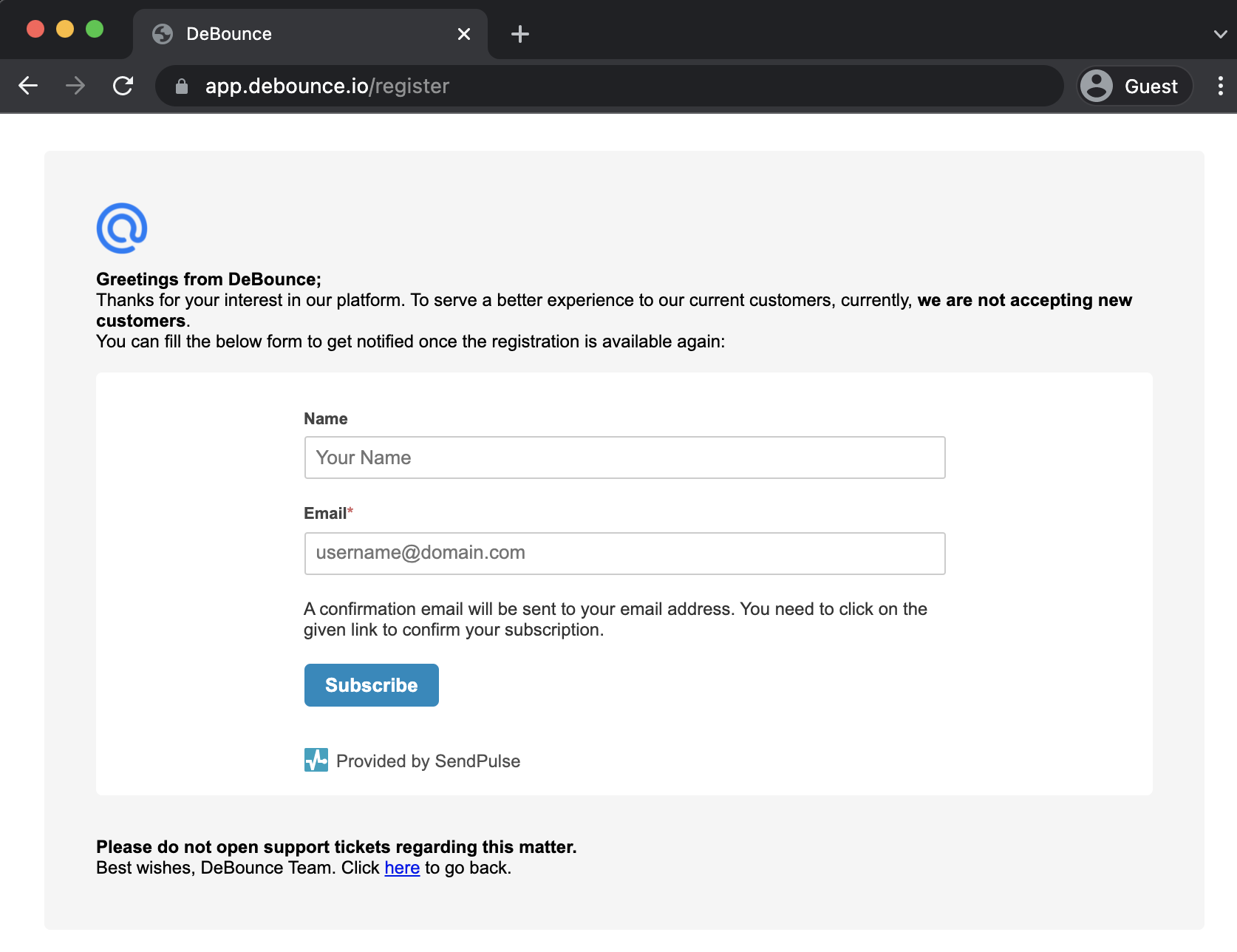Screen dimensions: 1237x952
Task: Focus the Your Name input field
Action: click(624, 458)
